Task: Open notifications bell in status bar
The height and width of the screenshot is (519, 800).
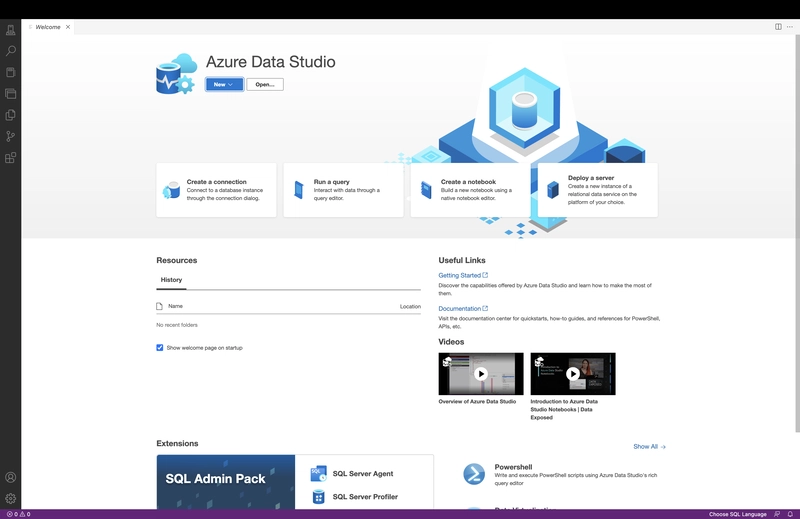Action: click(x=790, y=514)
